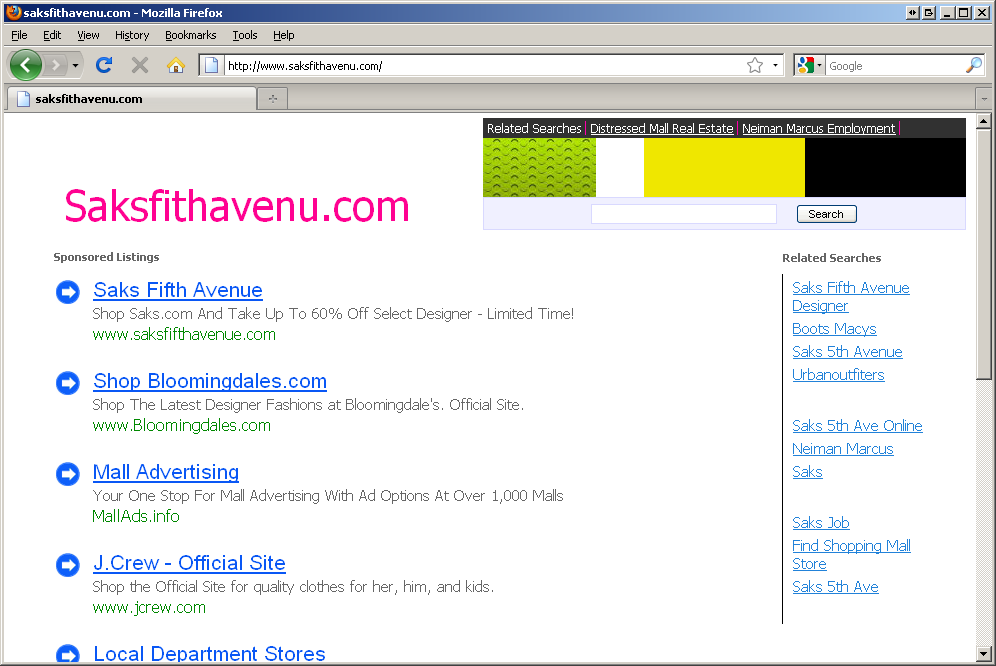The image size is (996, 666).
Task: Click the single-word Saks related search
Action: pos(807,472)
